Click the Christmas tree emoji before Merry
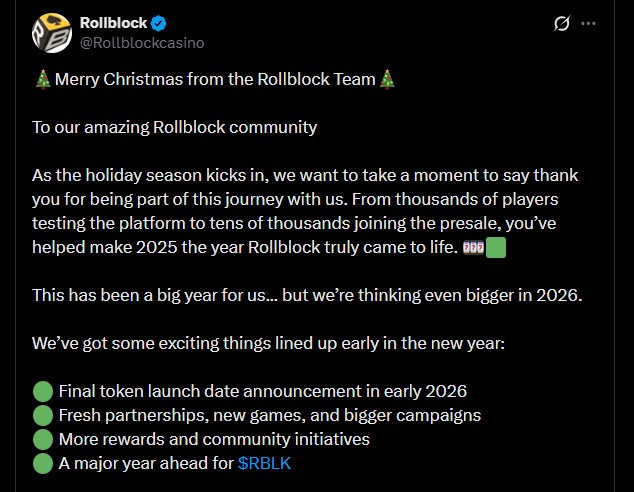Image resolution: width=634 pixels, height=492 pixels. click(x=41, y=80)
